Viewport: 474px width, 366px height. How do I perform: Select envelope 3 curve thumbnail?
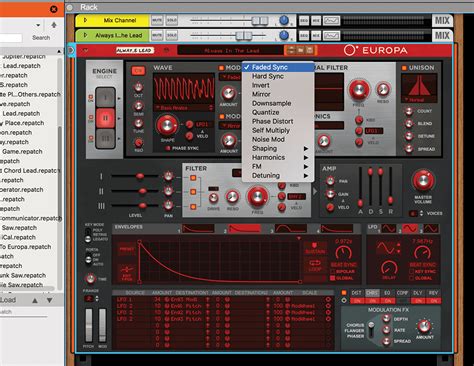pyautogui.click(x=290, y=228)
